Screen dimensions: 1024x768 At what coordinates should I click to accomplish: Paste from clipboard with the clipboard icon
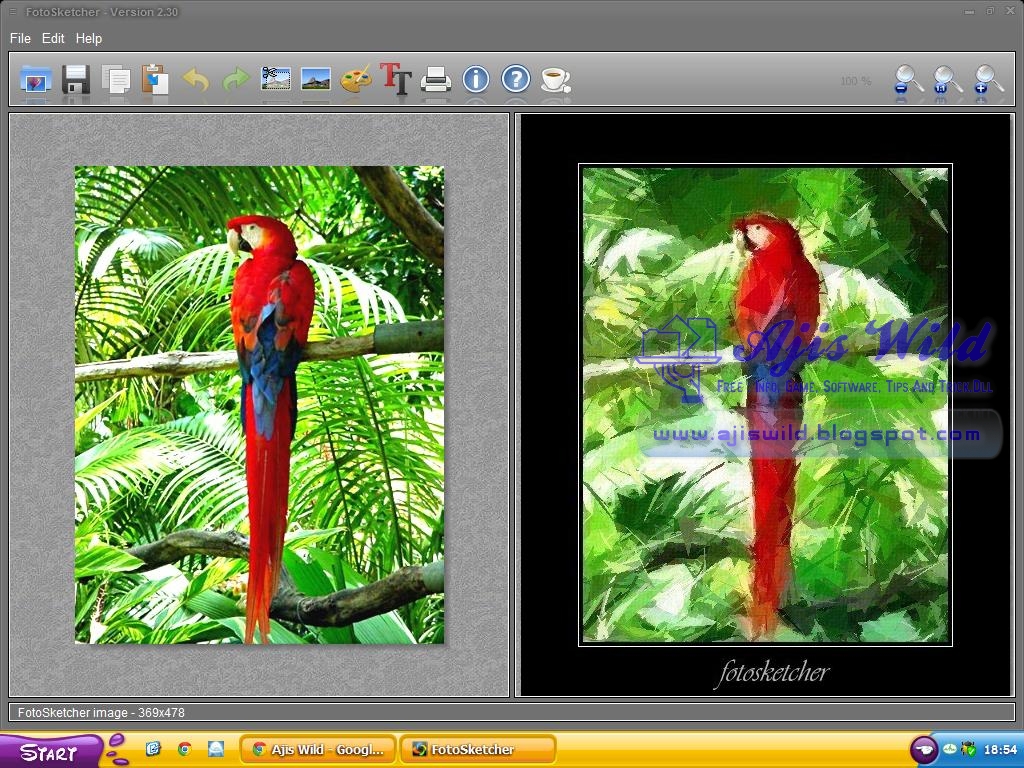(x=155, y=80)
